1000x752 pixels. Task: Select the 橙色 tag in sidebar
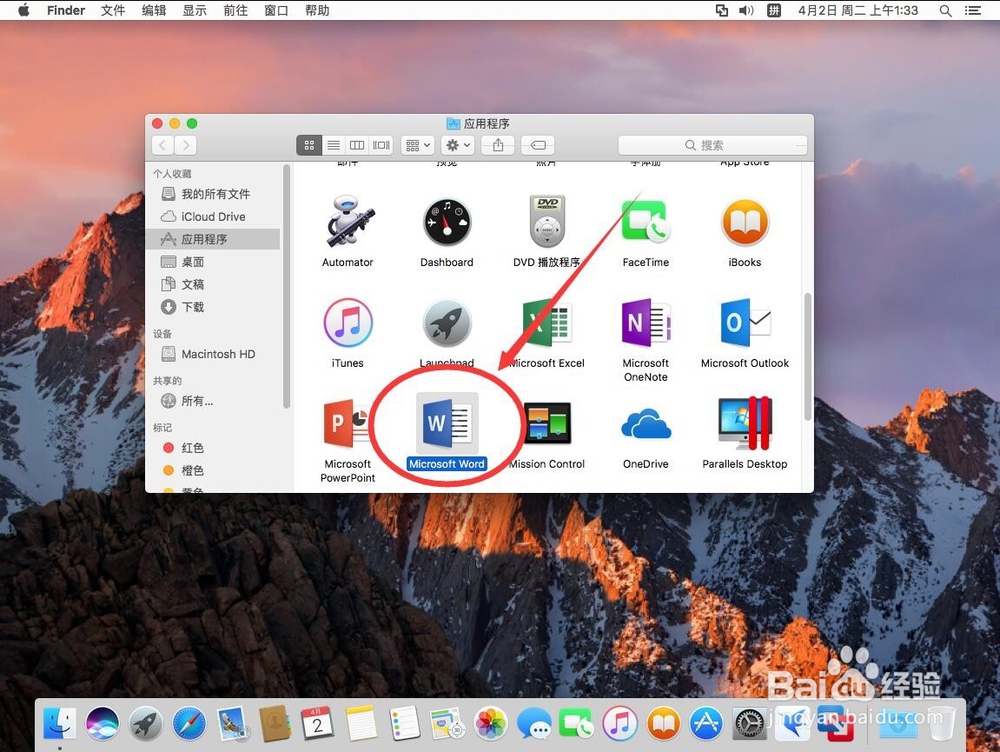[212, 471]
